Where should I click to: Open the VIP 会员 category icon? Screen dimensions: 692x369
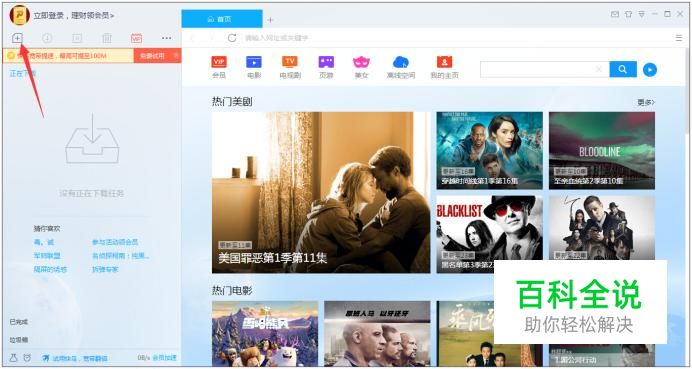pyautogui.click(x=219, y=67)
